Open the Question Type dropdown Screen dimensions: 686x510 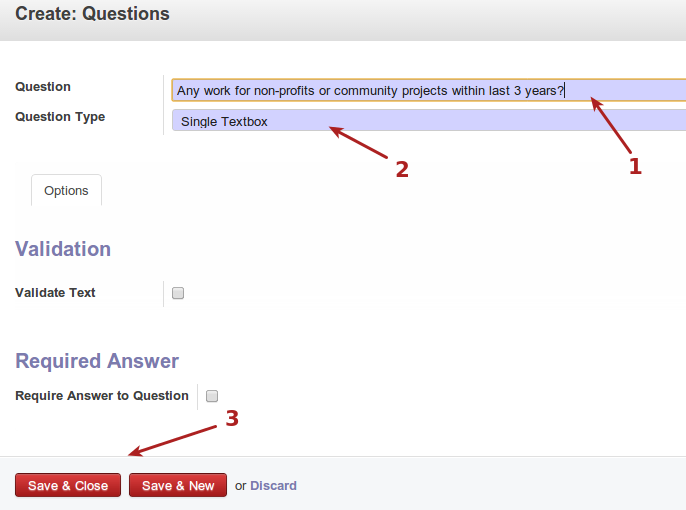(428, 121)
